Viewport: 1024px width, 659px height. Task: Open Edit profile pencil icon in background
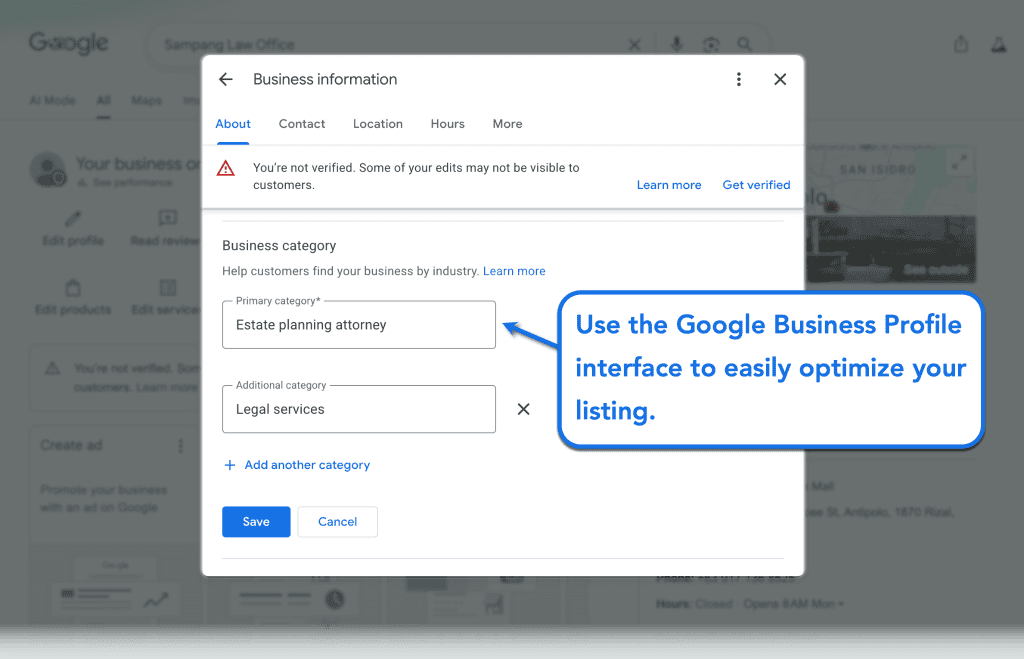click(73, 218)
